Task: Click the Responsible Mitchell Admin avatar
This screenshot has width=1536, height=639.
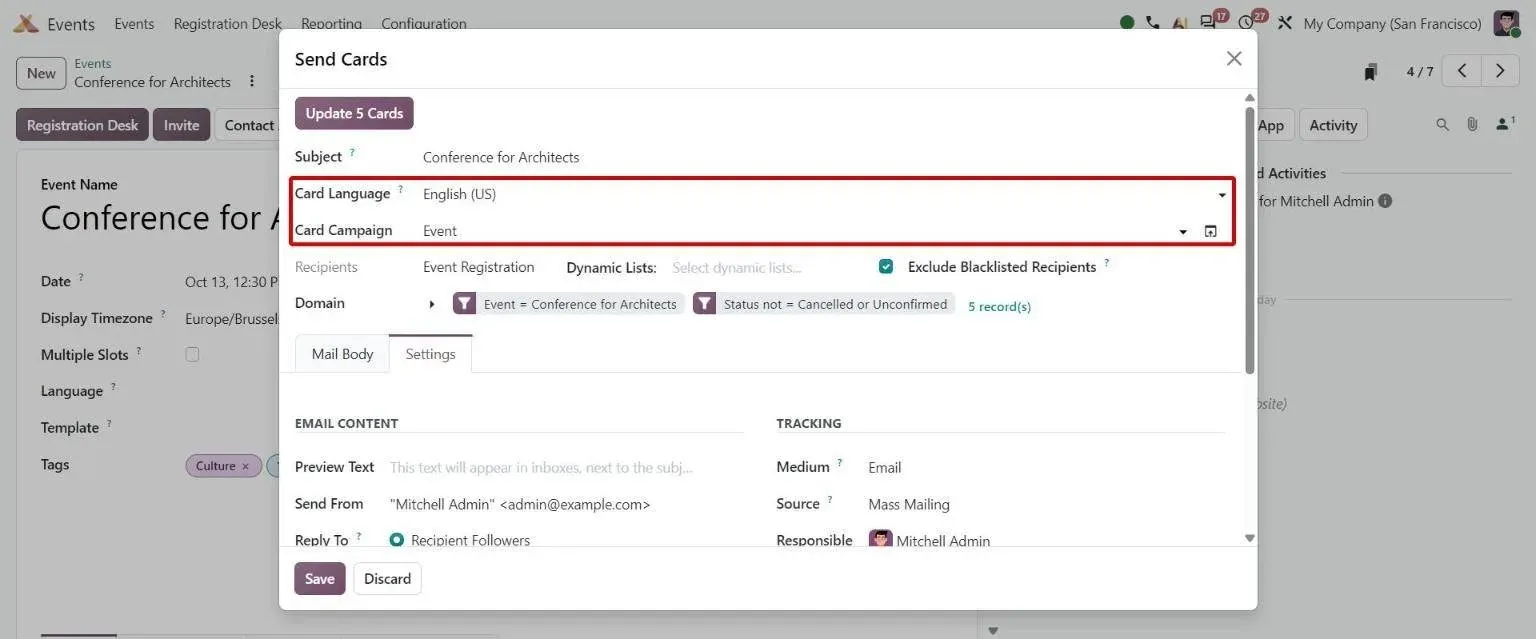Action: click(880, 540)
